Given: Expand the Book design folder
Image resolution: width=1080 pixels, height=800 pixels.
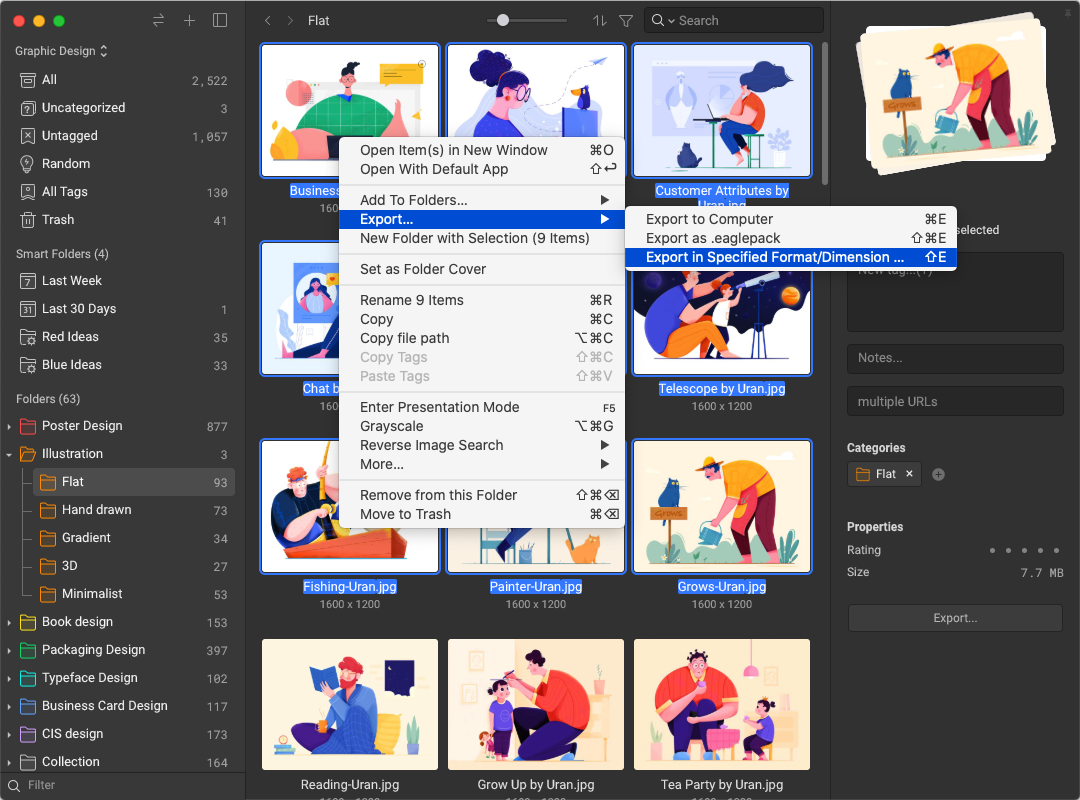Looking at the screenshot, I should pos(9,622).
